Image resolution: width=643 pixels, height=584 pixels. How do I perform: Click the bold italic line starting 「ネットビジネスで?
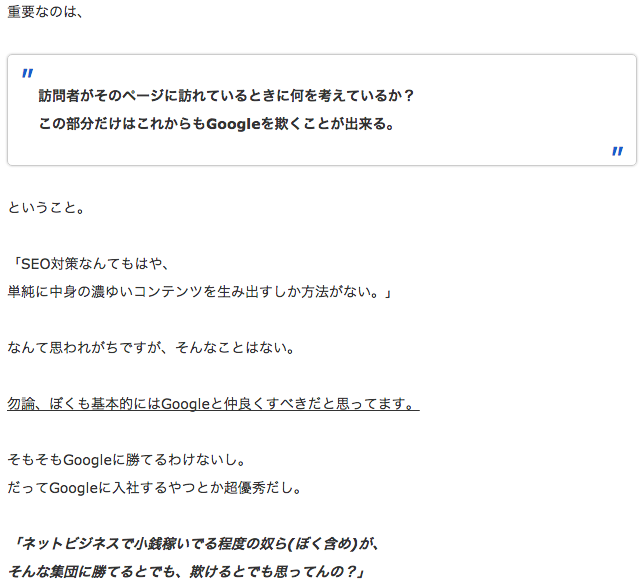(x=199, y=544)
